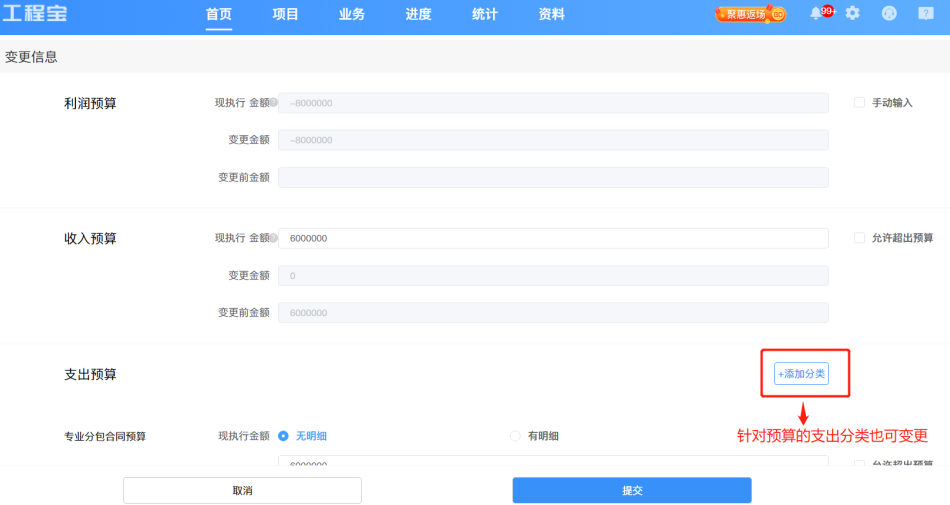The width and height of the screenshot is (950, 505).
Task: Open the 统计 menu
Action: pyautogui.click(x=485, y=14)
